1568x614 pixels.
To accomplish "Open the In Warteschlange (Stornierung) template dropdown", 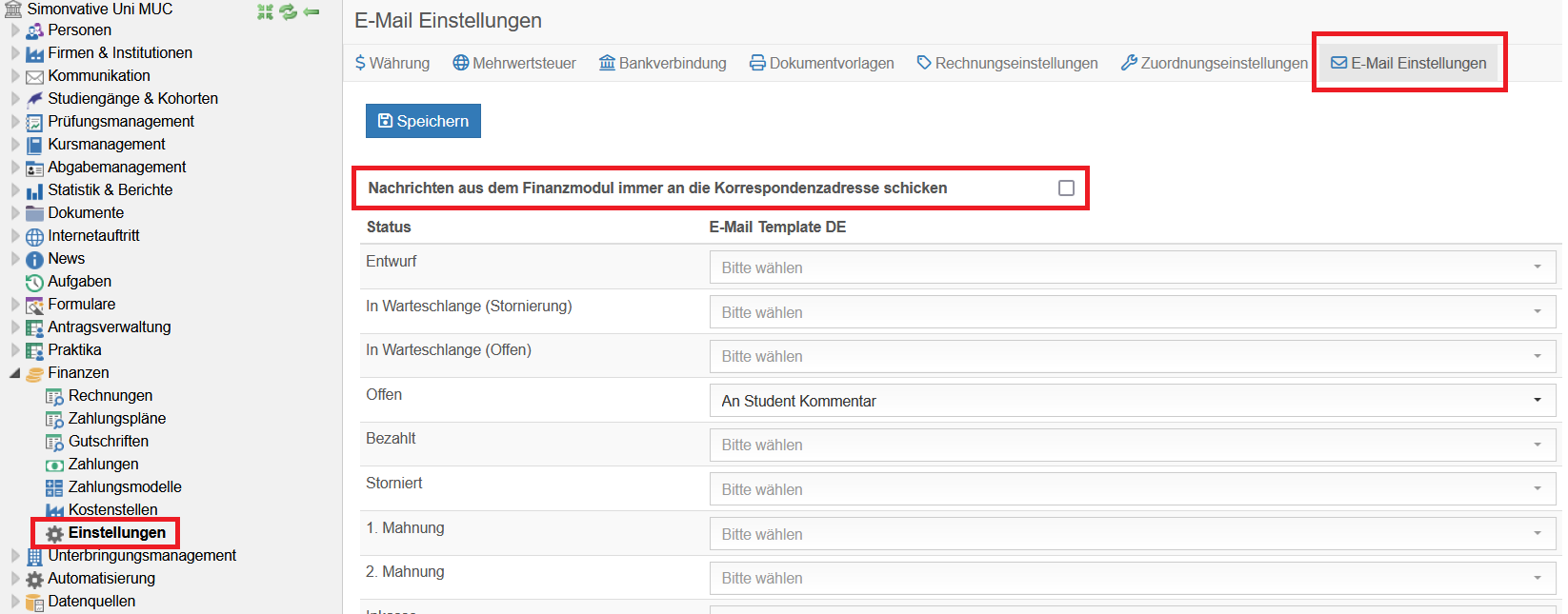I will pos(1133,312).
